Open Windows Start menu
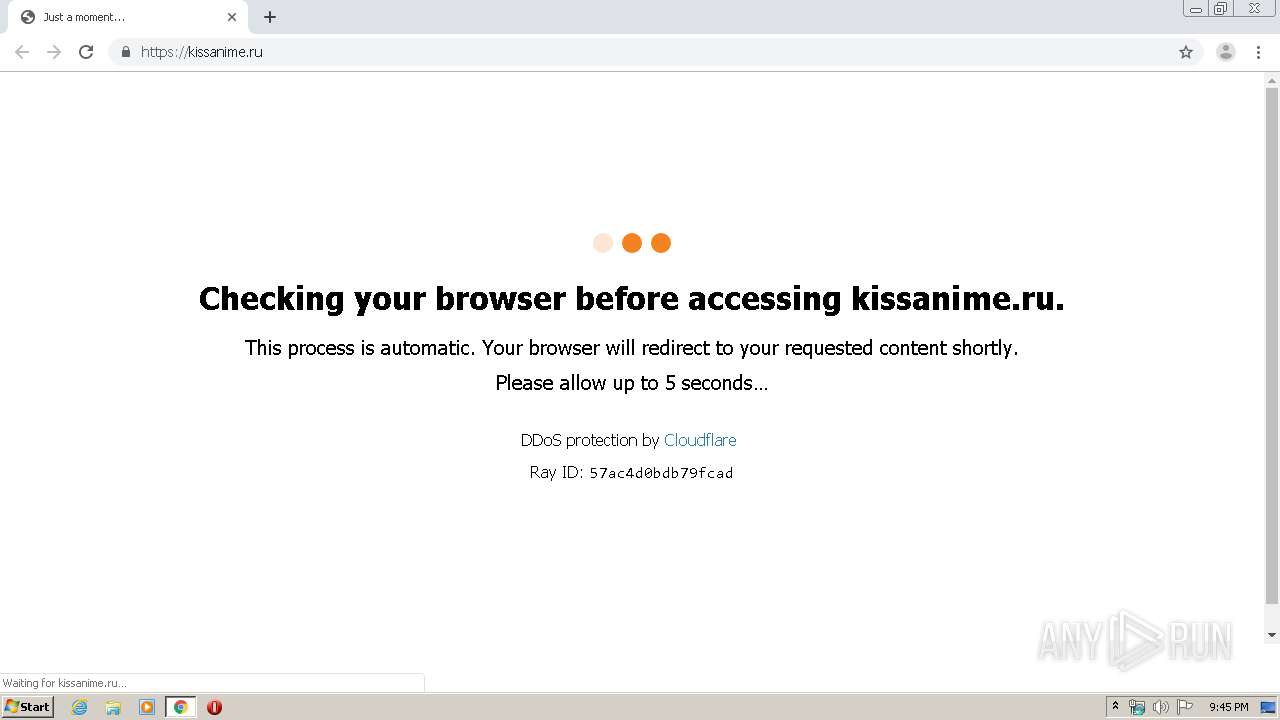This screenshot has width=1280, height=720. [x=27, y=707]
